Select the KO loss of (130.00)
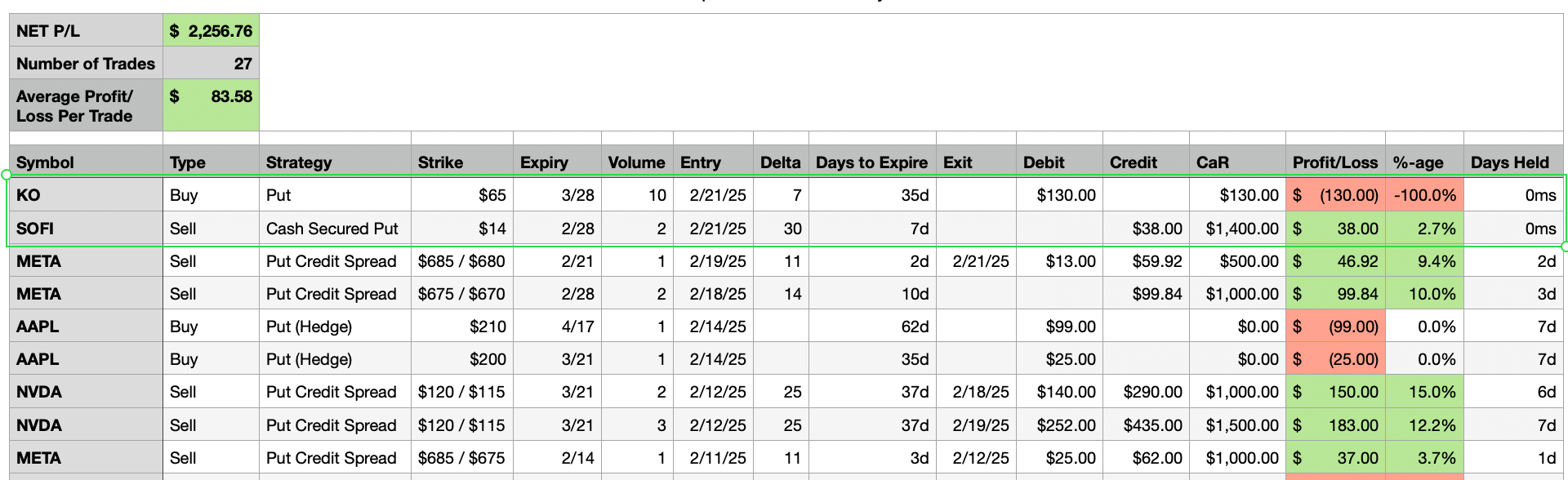 pyautogui.click(x=1335, y=195)
